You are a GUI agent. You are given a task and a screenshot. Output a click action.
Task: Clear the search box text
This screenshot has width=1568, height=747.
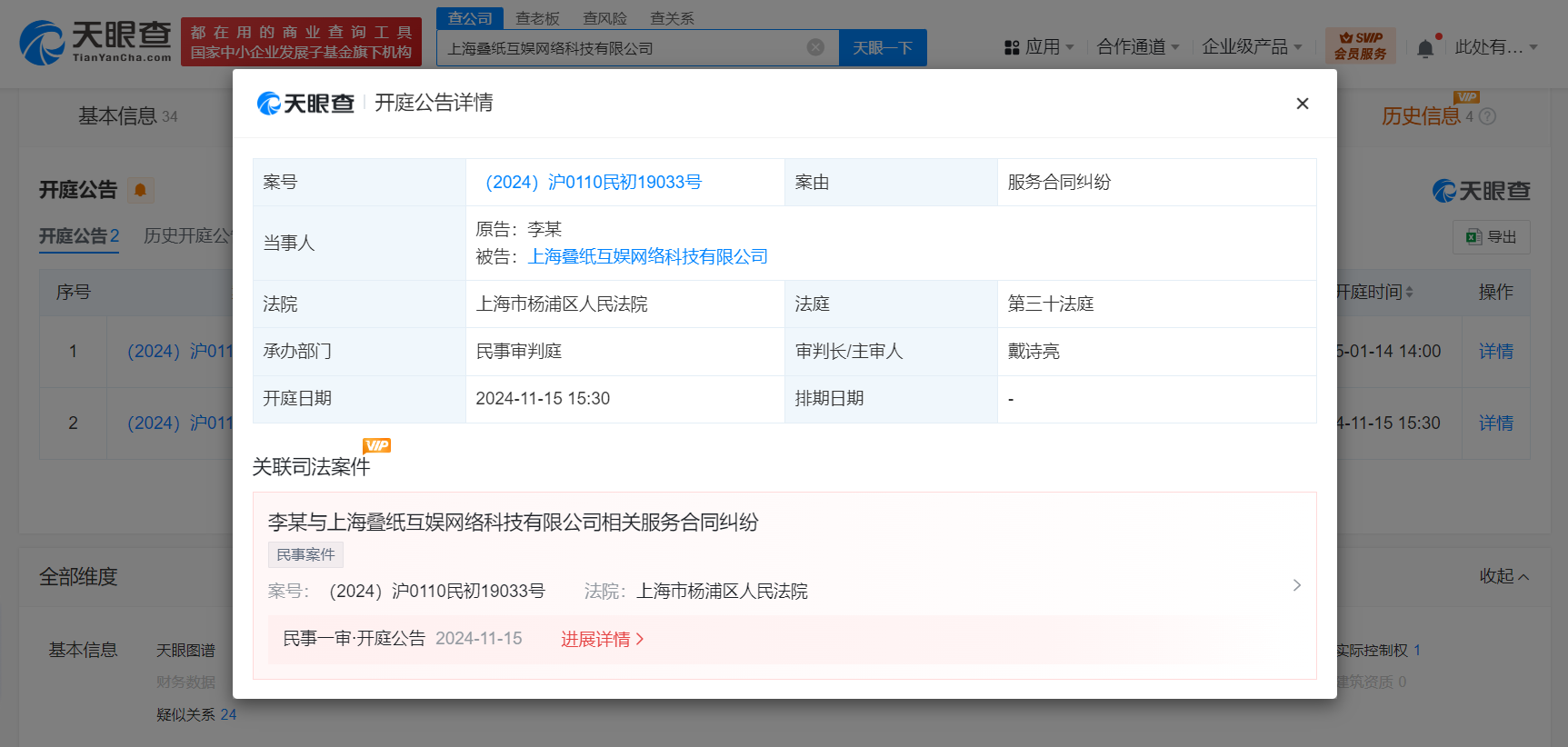pos(815,47)
